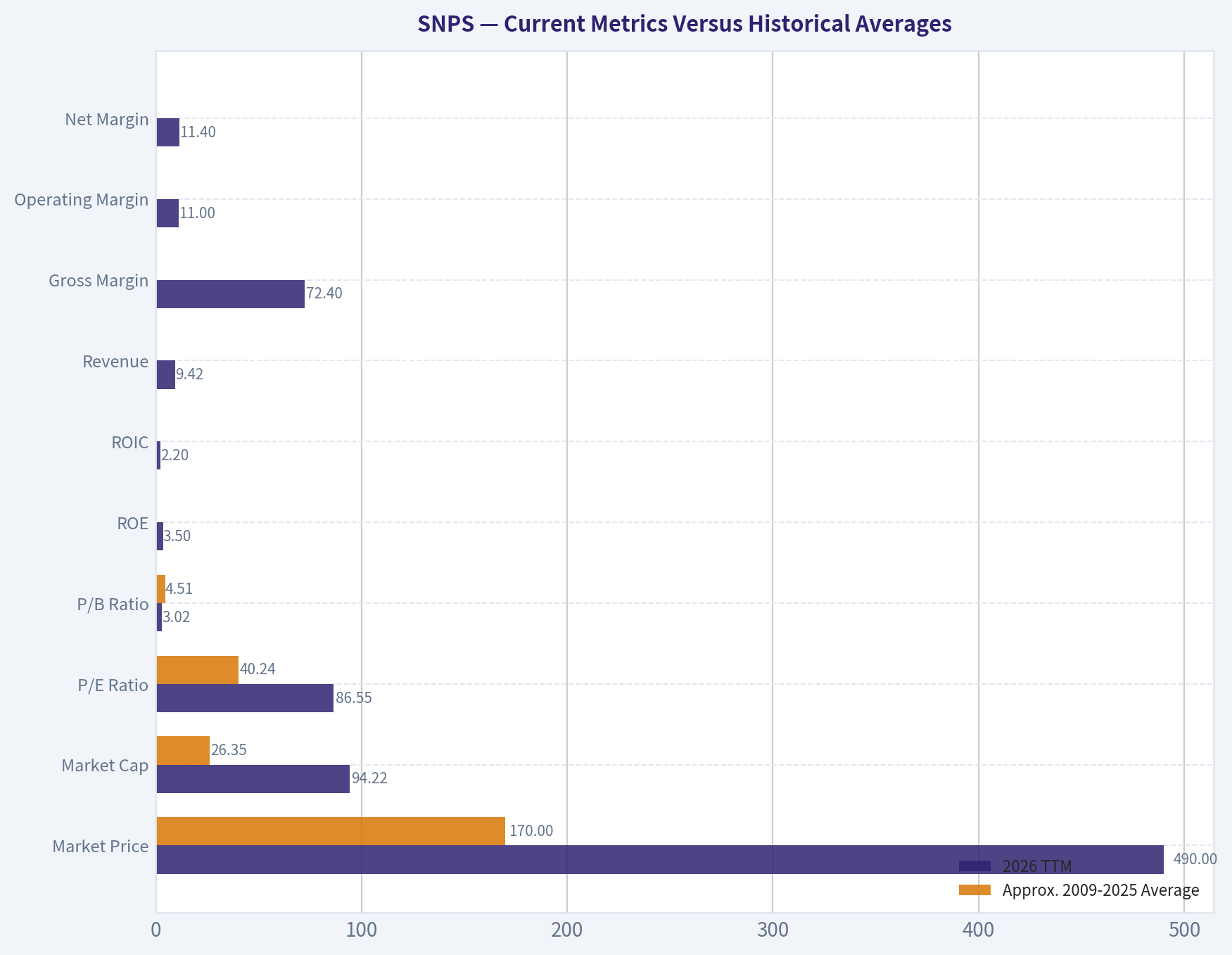The width and height of the screenshot is (1232, 955).
Task: Select the orange Market Cap 26.35 bar
Action: [183, 751]
